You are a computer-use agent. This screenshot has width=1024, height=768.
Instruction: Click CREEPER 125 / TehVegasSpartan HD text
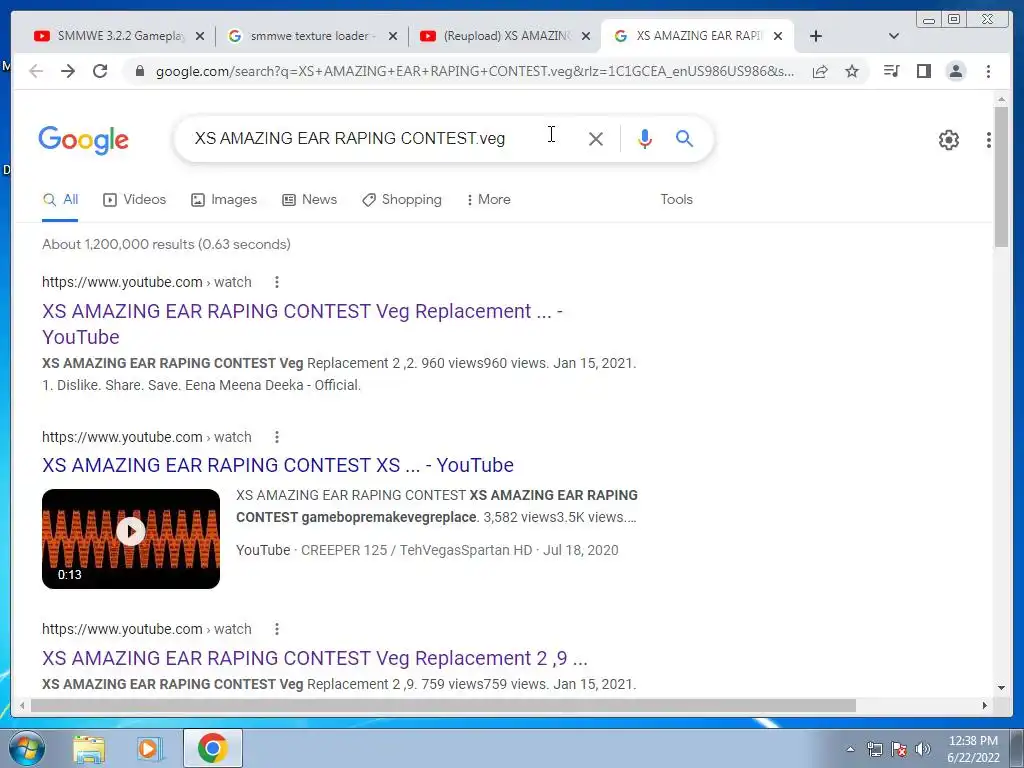417,550
